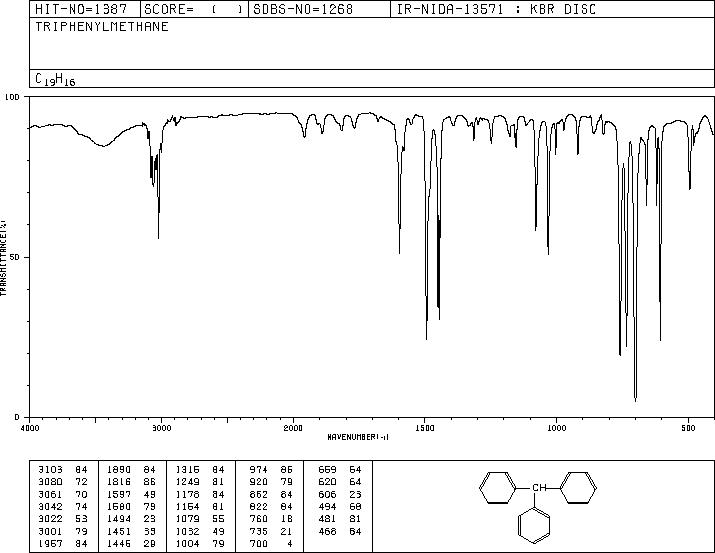
Task: Click the WAVENUMBER axis title
Action: click(358, 437)
